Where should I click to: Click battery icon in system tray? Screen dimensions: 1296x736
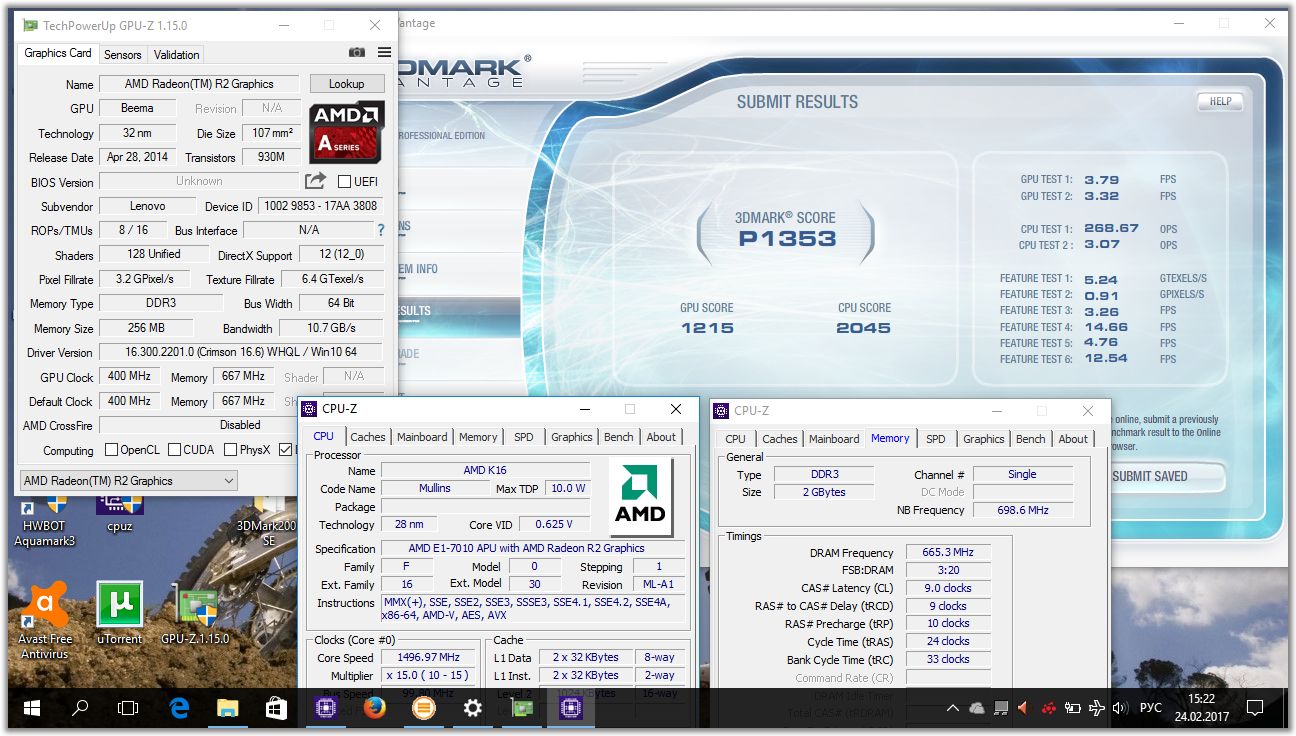(x=1072, y=708)
